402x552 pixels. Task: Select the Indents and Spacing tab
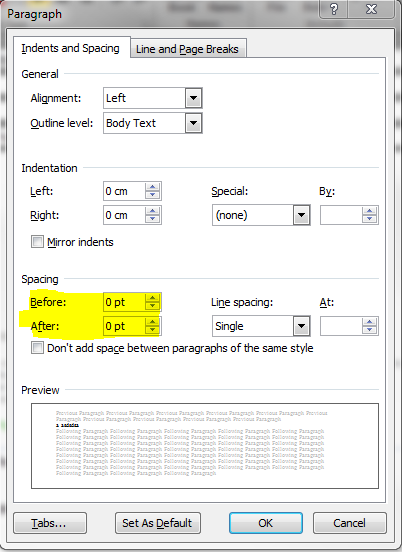point(71,48)
